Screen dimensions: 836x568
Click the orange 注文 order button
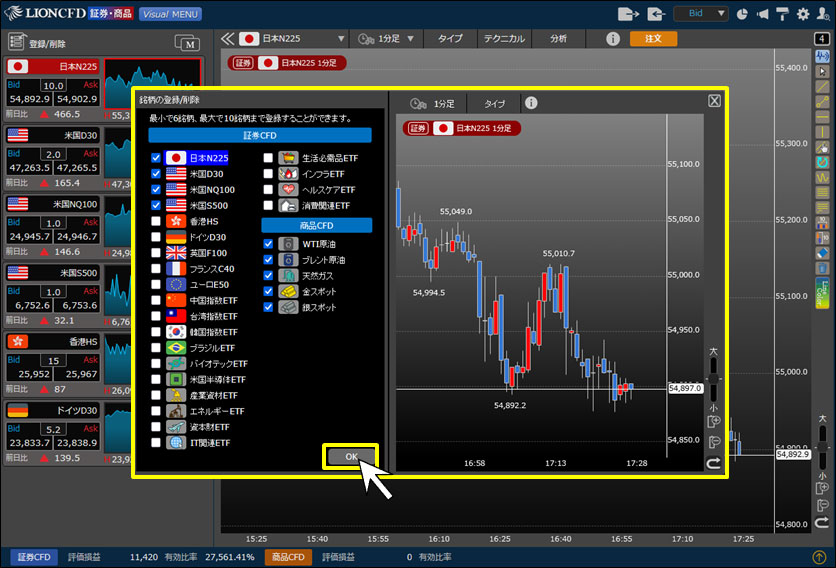[652, 39]
